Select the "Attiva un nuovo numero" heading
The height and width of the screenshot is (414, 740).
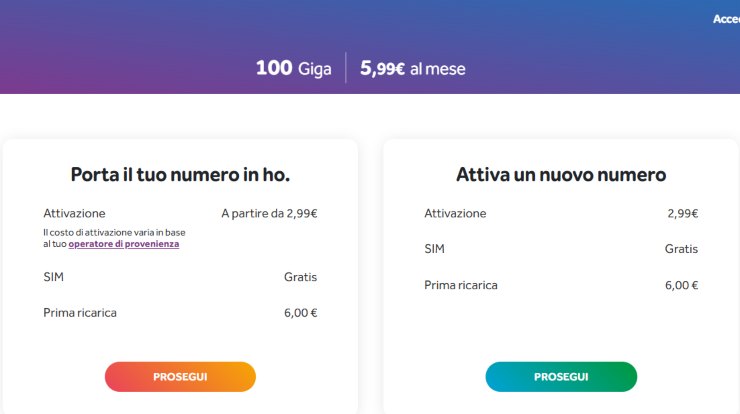(561, 175)
